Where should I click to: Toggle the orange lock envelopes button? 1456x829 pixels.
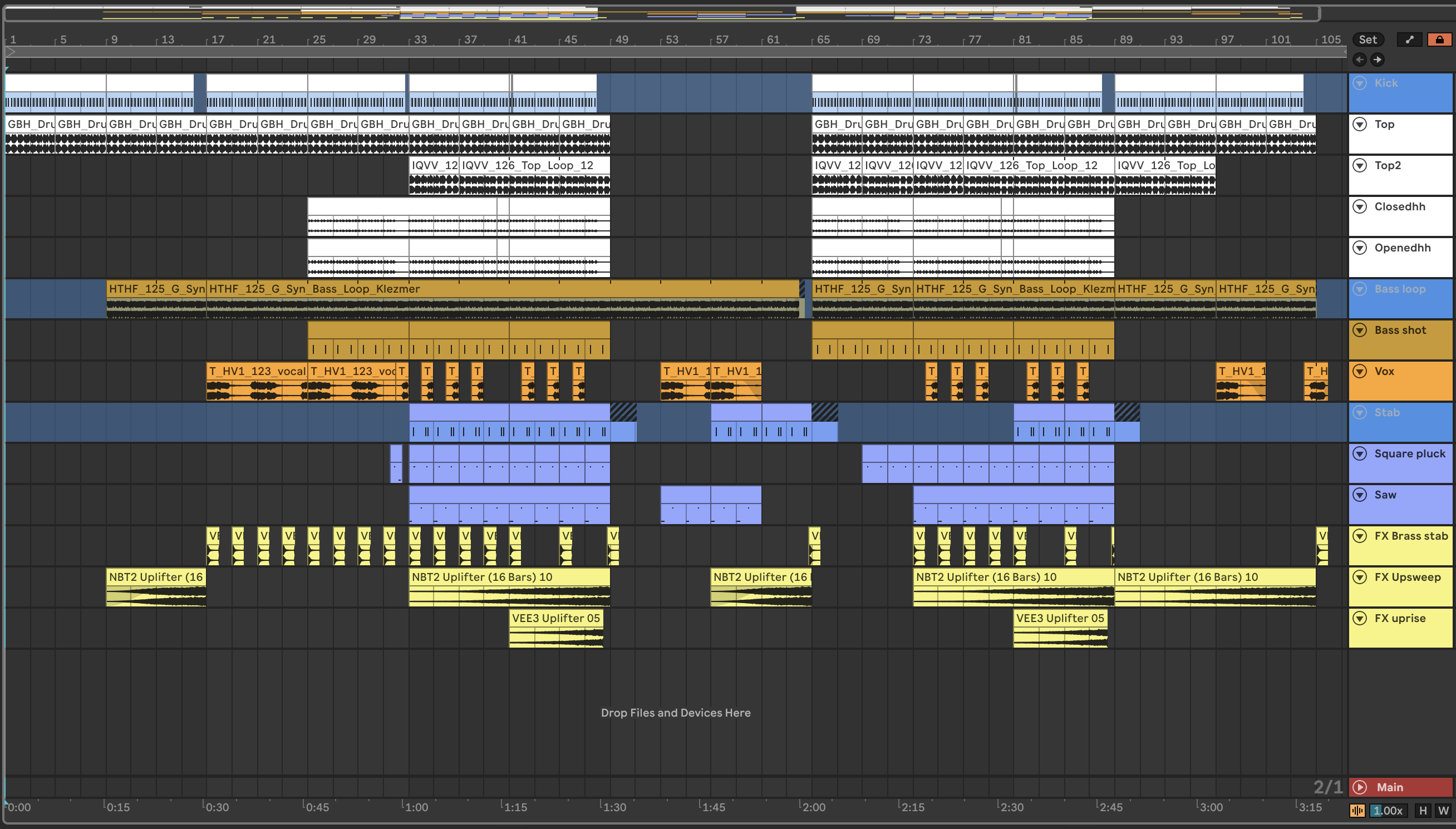[1439, 40]
